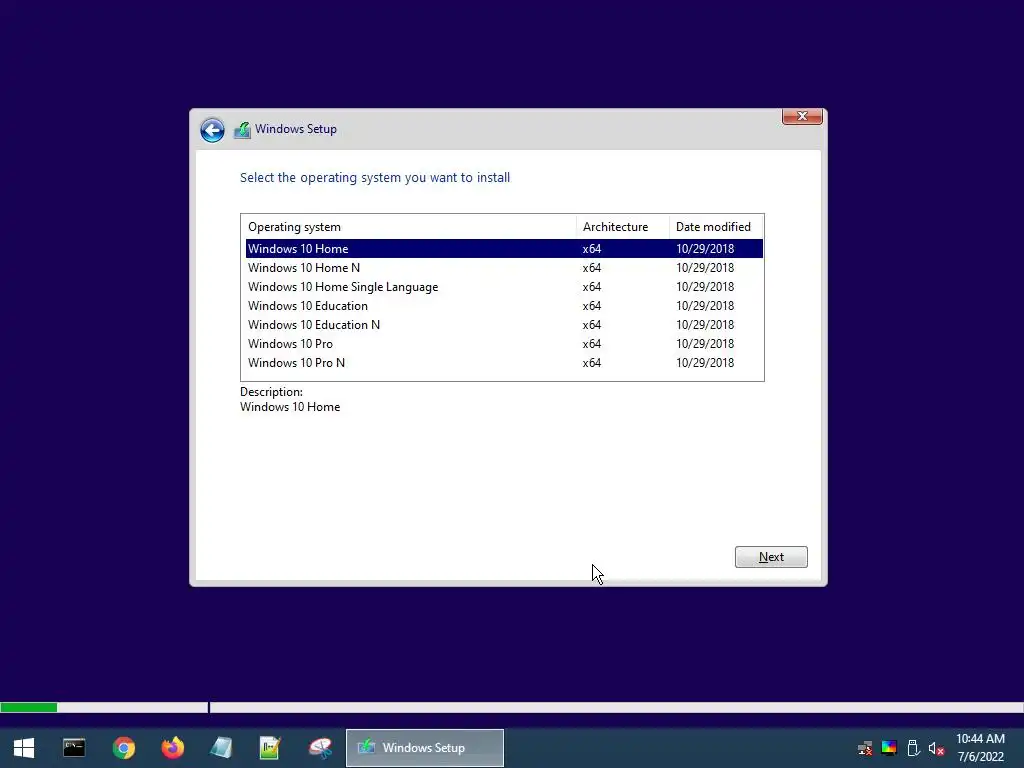The image size is (1024, 768).
Task: Click the muted volume tray icon
Action: coord(936,748)
